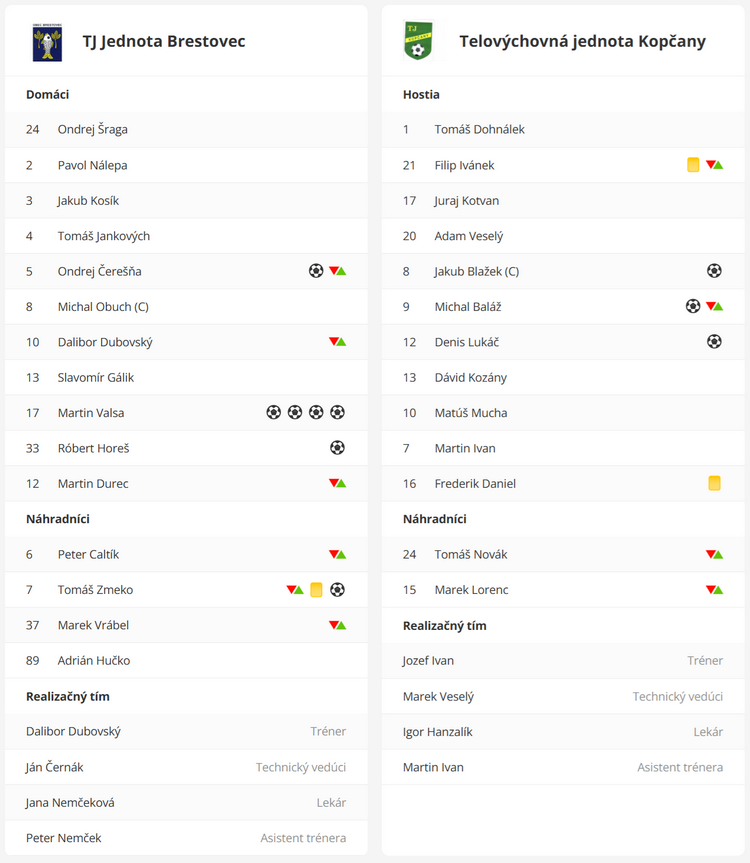Click Frederik Daniel's yellow card icon
This screenshot has width=750, height=863.
point(714,483)
